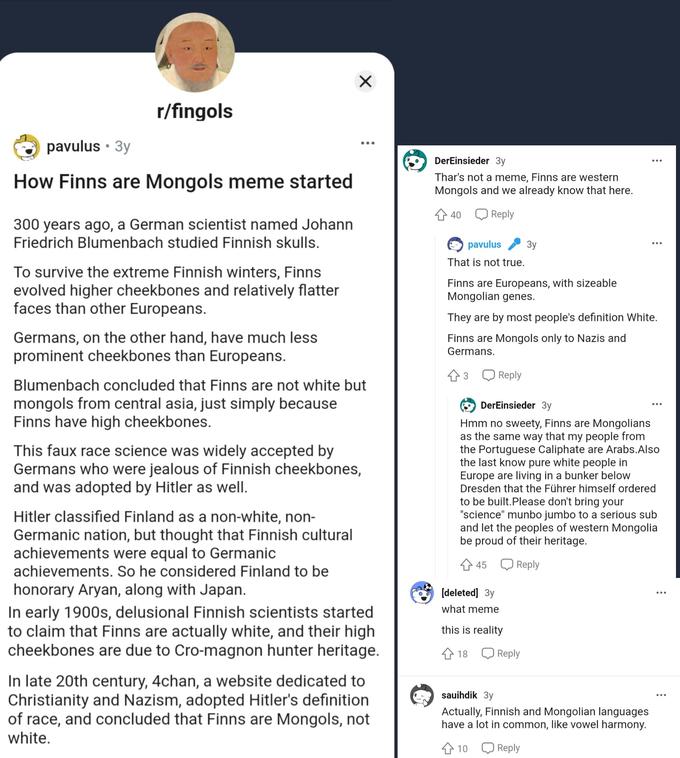680x758 pixels.
Task: Upvote sauihdik's comment about vowel harmony
Action: click(x=448, y=748)
